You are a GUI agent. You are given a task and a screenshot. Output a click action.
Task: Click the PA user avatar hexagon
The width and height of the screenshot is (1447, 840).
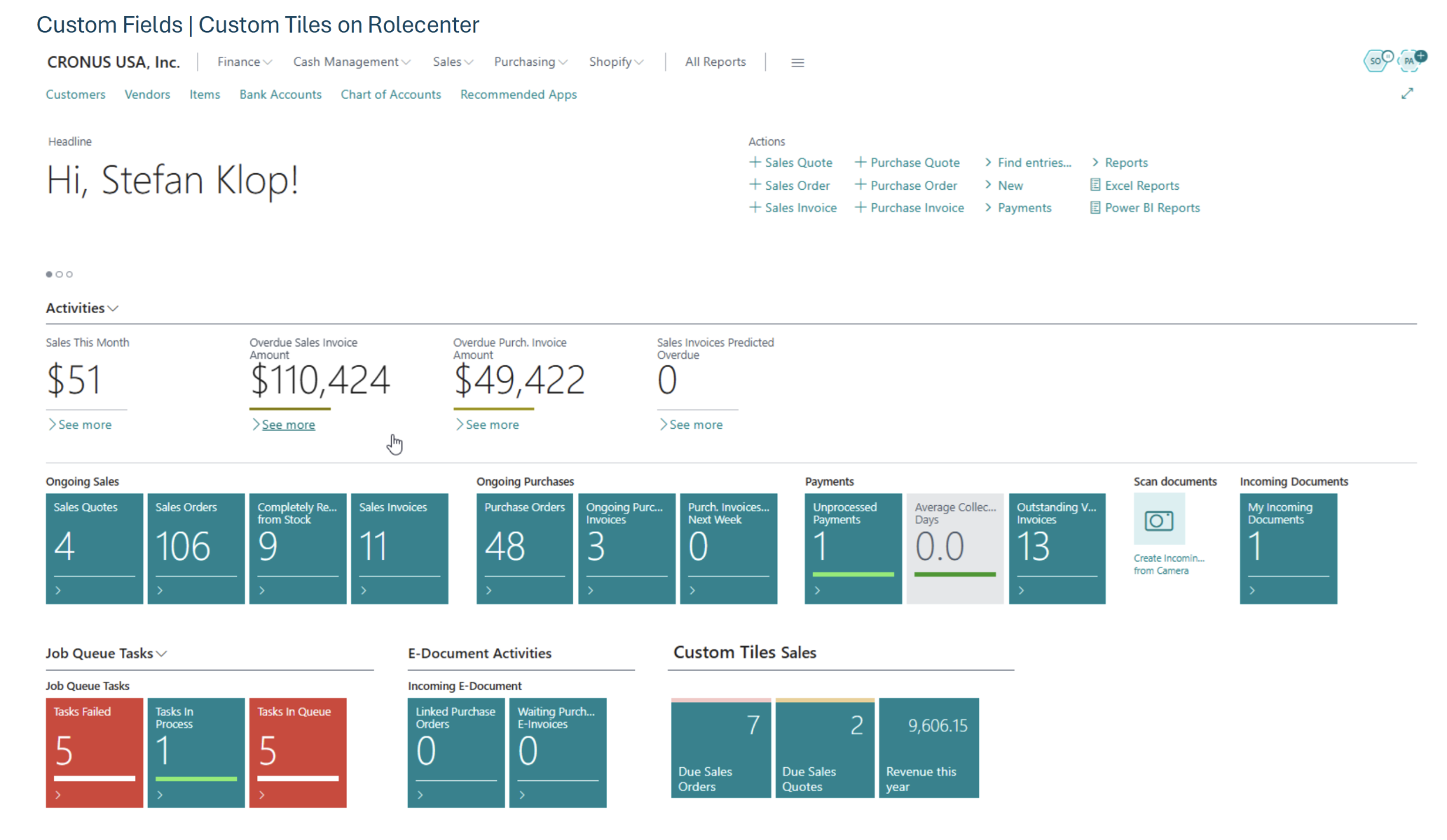(x=1409, y=61)
